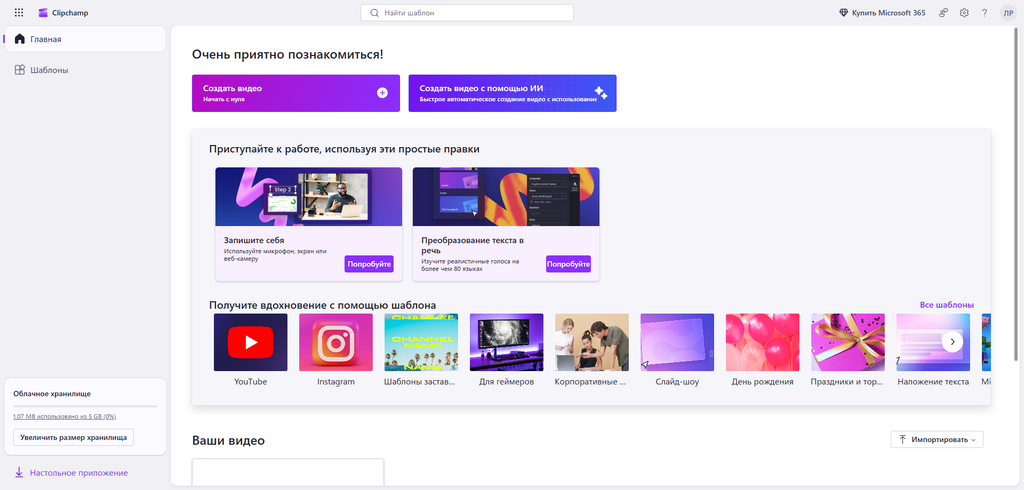
Task: Click plus icon on Создать видео
Action: coord(382,93)
